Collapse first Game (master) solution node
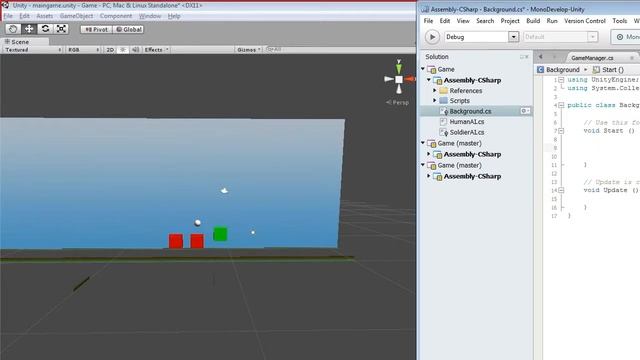This screenshot has width=640, height=360. [x=423, y=143]
